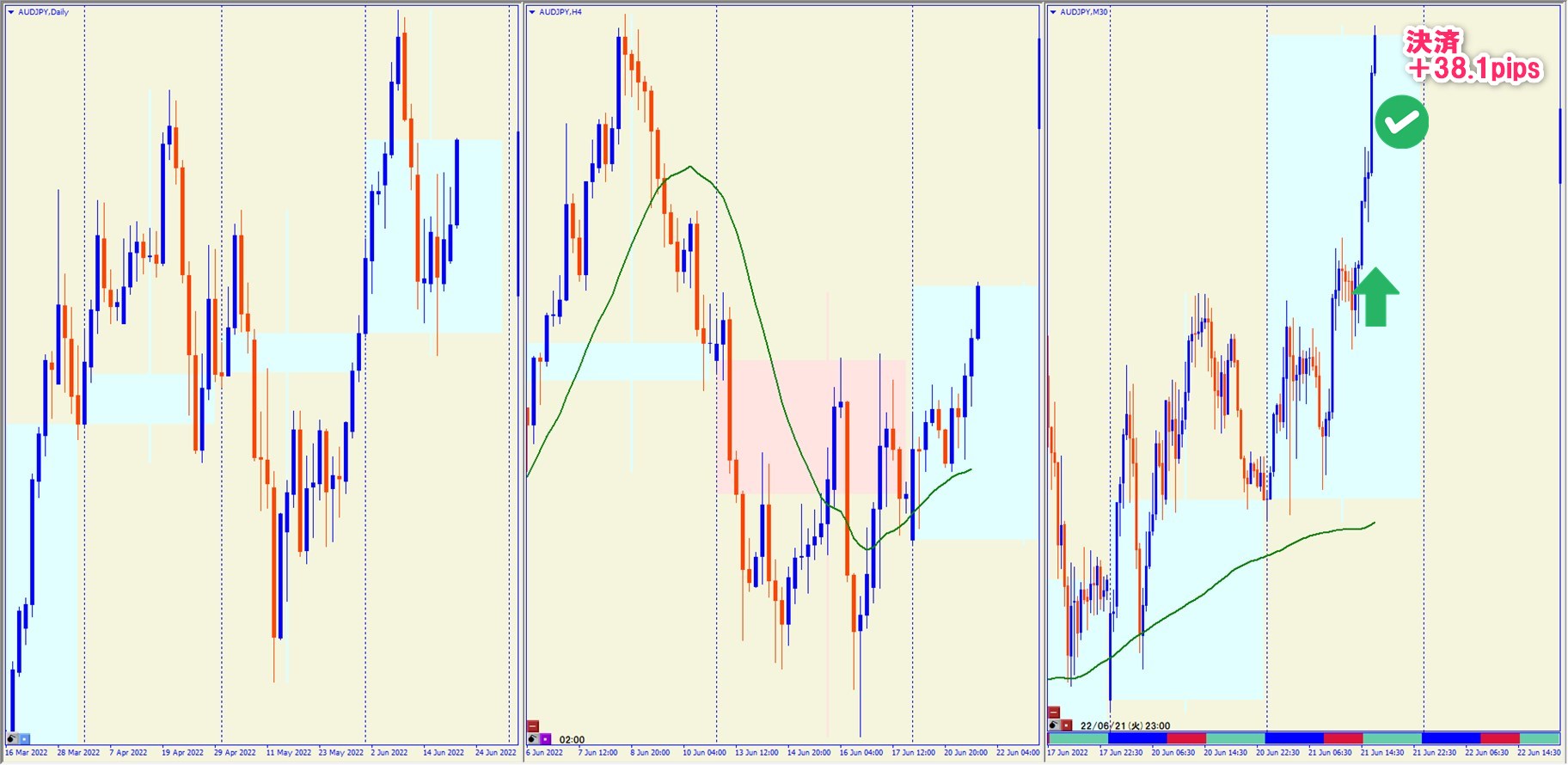The image size is (1568, 765).
Task: Click the bomb icon in Daily chart
Action: (12, 738)
